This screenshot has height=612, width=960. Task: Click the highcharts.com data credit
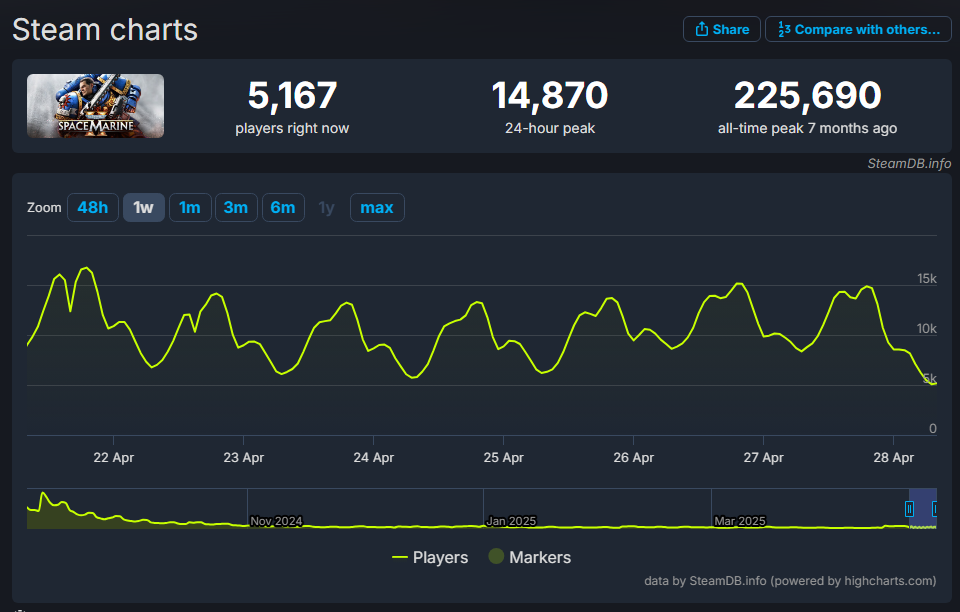tap(790, 580)
